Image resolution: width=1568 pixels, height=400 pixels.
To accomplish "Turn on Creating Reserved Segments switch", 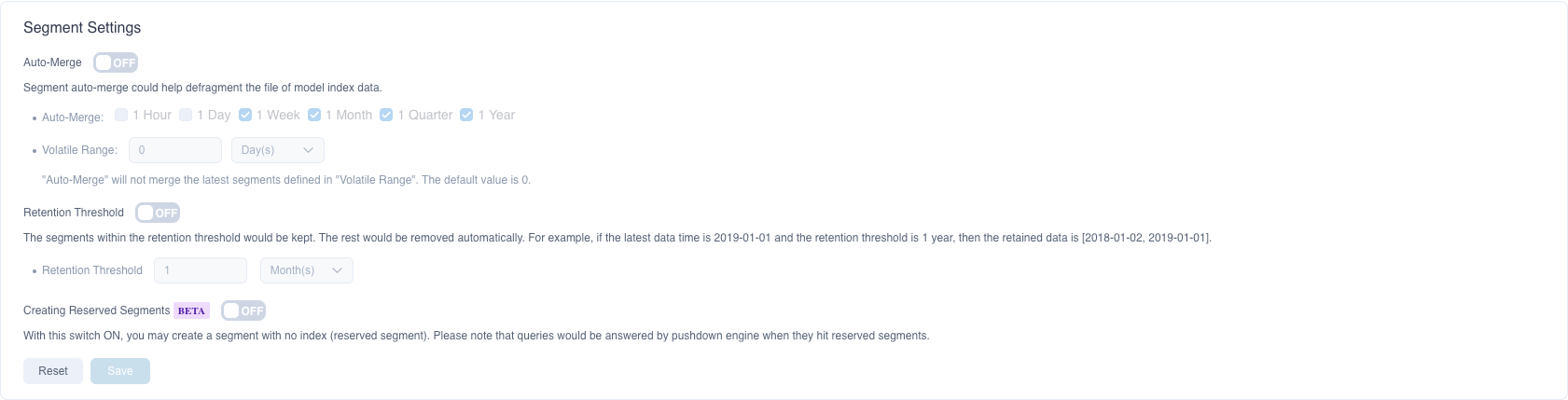I will (x=243, y=310).
